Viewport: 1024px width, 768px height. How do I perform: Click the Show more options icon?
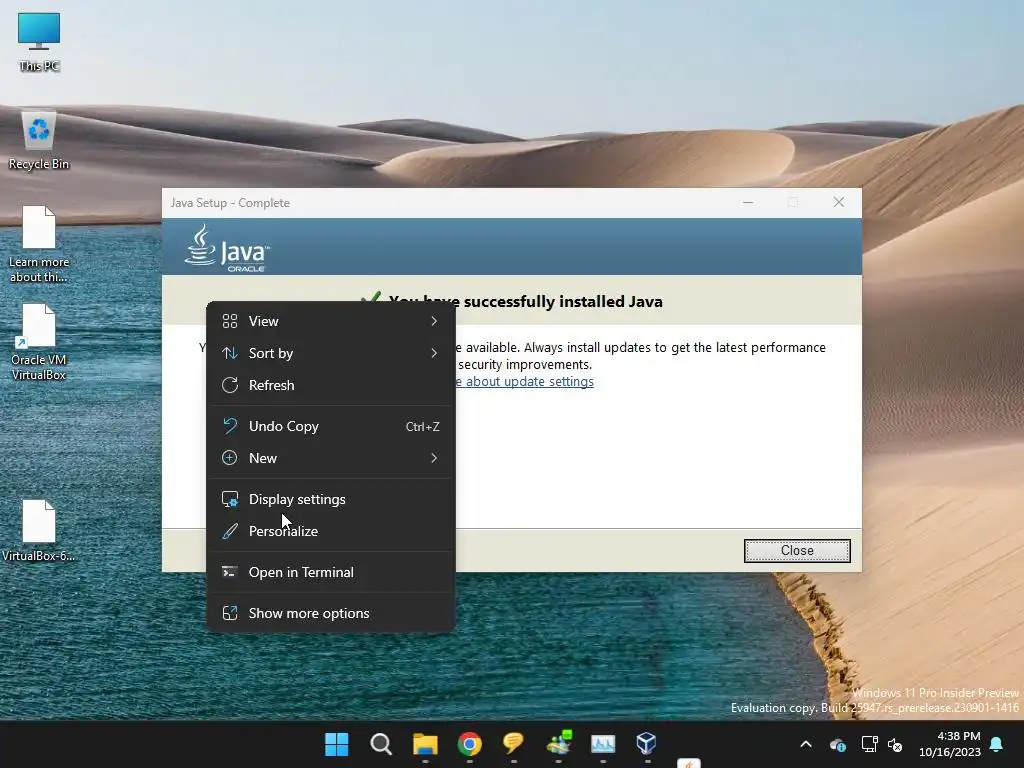coord(230,614)
